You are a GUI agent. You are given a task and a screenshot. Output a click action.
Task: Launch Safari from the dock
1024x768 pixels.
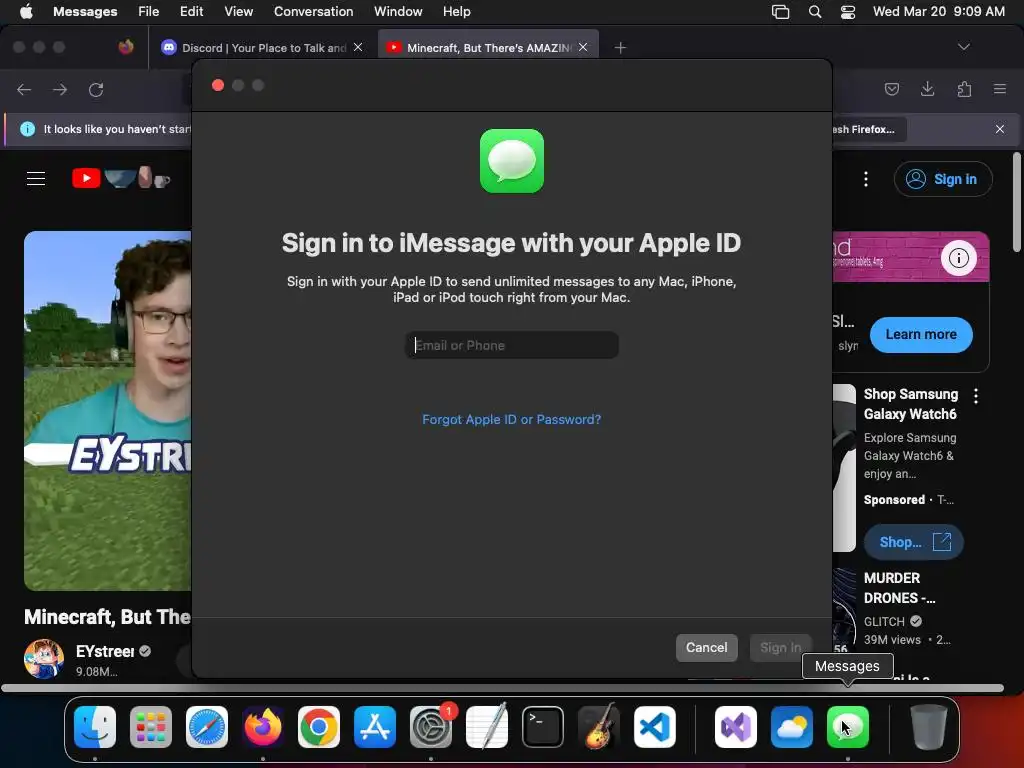click(x=207, y=727)
